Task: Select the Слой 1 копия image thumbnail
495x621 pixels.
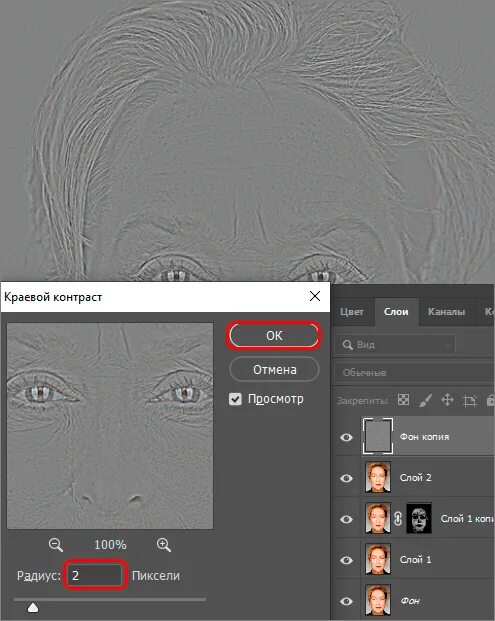Action: click(378, 518)
